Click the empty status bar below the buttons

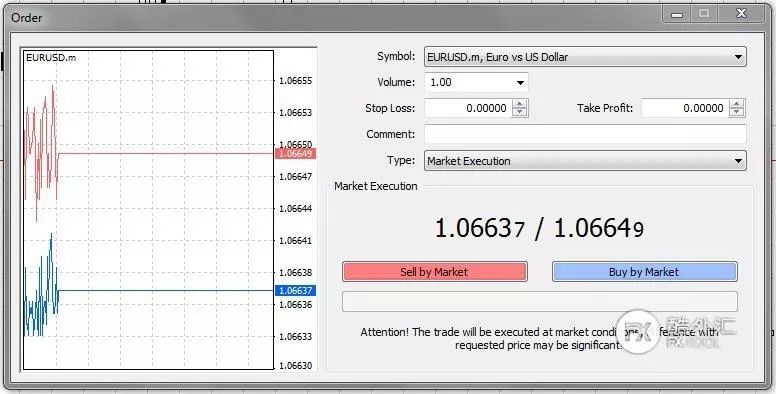coord(540,301)
